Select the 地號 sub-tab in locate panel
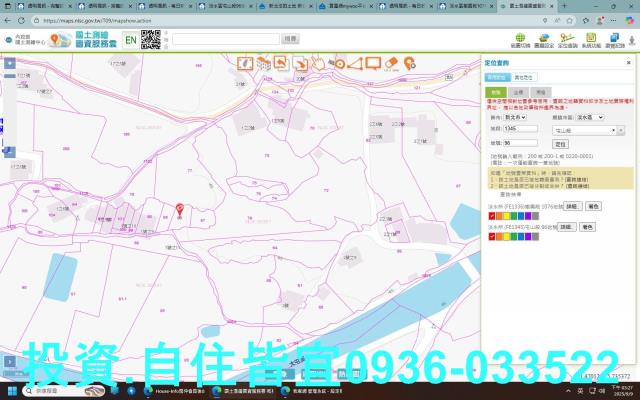 495,90
